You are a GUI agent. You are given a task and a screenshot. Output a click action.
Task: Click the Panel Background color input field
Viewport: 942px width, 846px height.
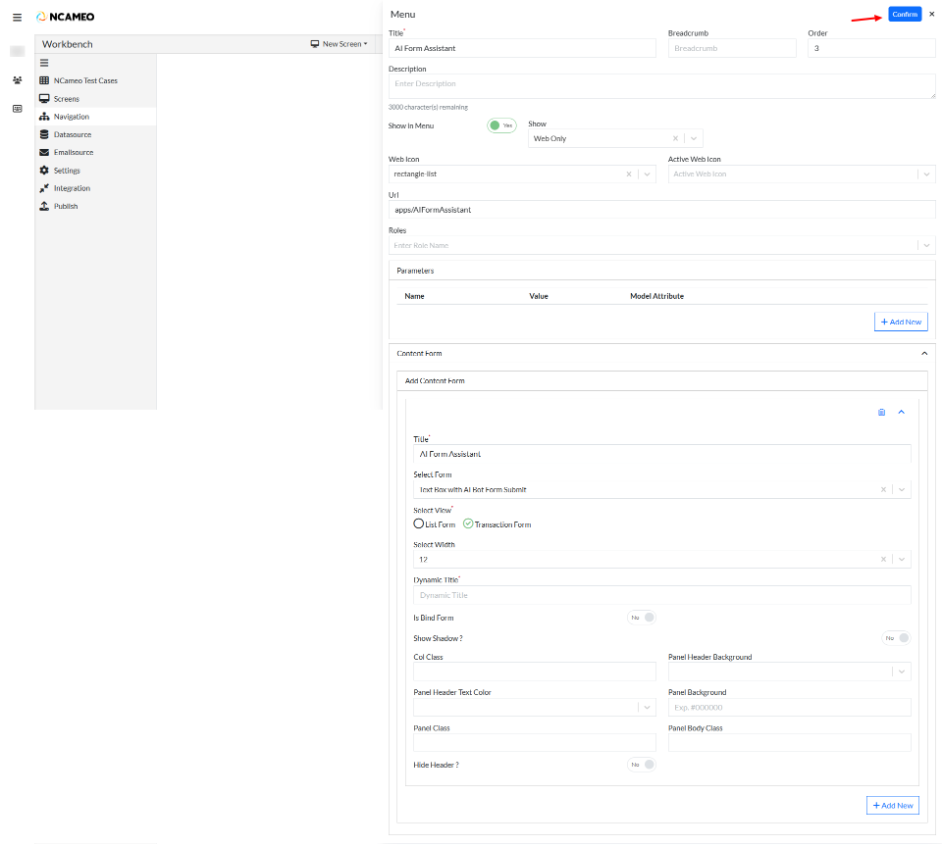click(x=789, y=708)
